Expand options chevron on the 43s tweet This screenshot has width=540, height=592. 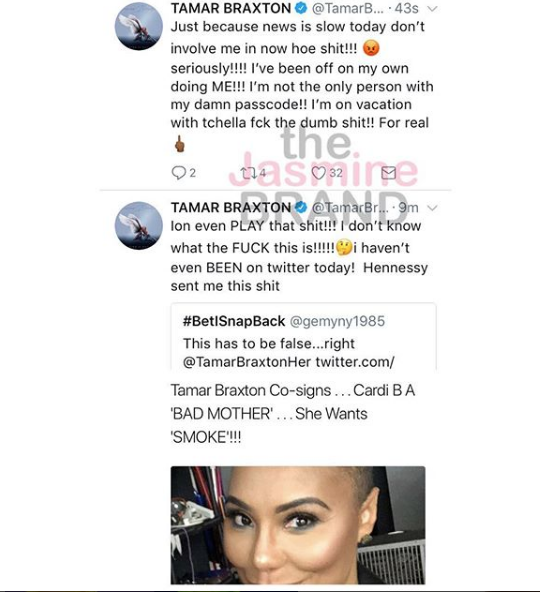click(x=432, y=9)
